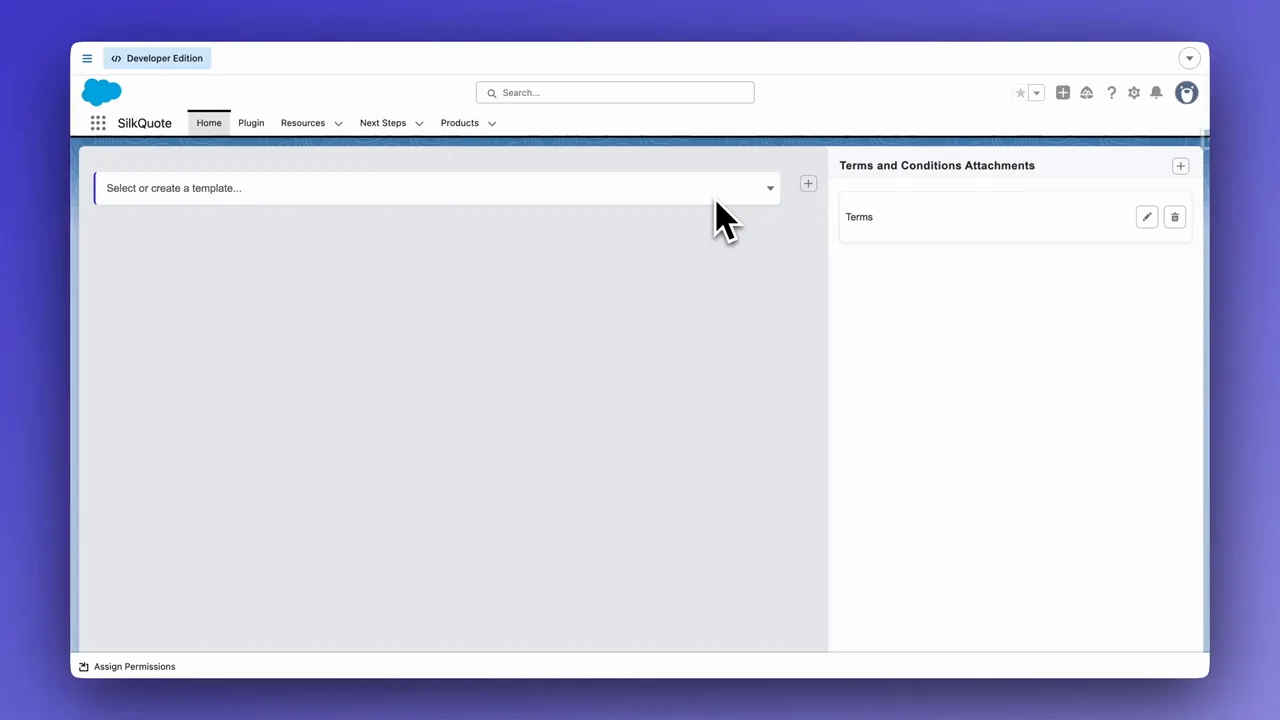Delete the Terms attachment with trash icon
1280x720 pixels.
(1175, 217)
